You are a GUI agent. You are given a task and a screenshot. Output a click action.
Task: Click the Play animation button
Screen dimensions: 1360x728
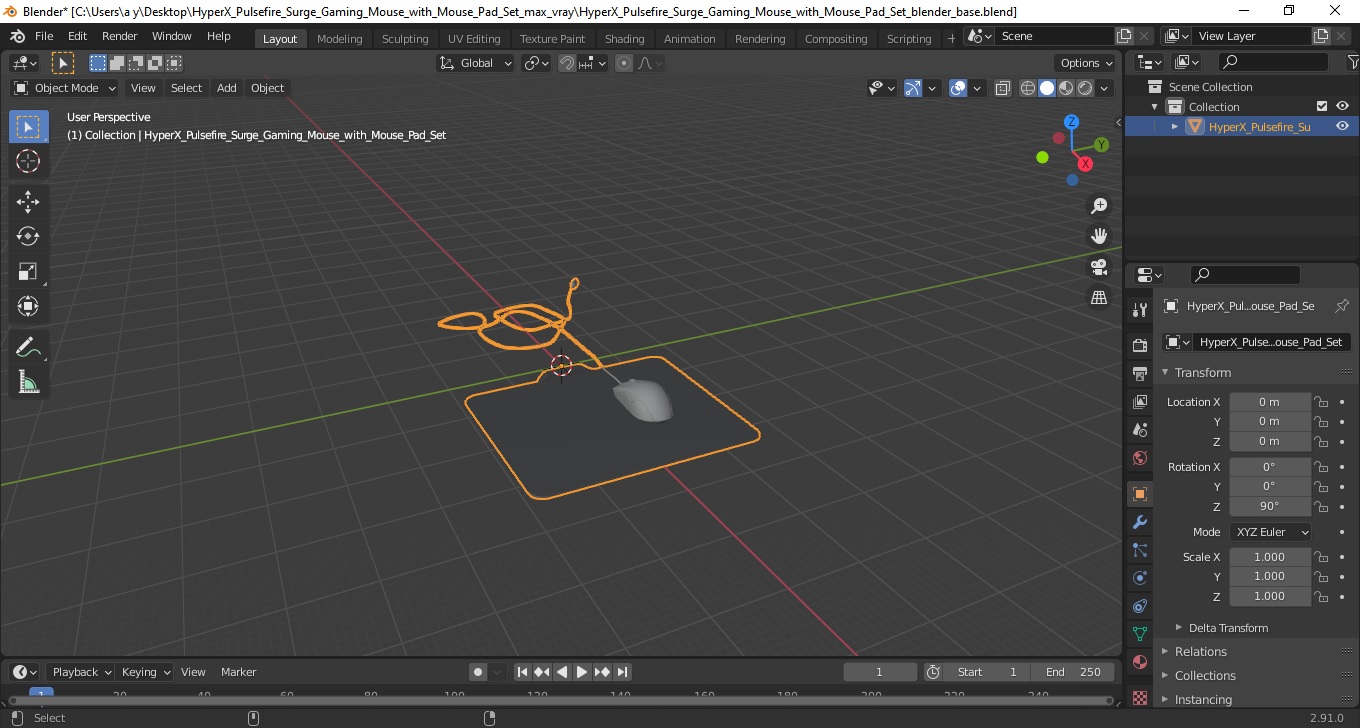pos(582,672)
